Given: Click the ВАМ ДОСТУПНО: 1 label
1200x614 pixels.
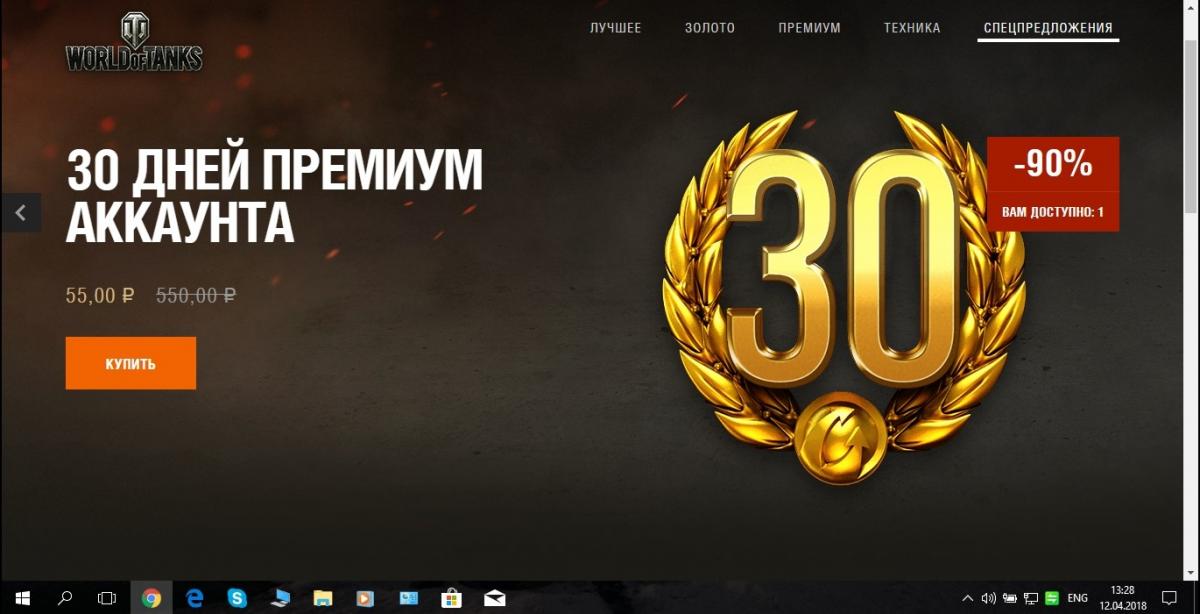Looking at the screenshot, I should [x=1053, y=212].
